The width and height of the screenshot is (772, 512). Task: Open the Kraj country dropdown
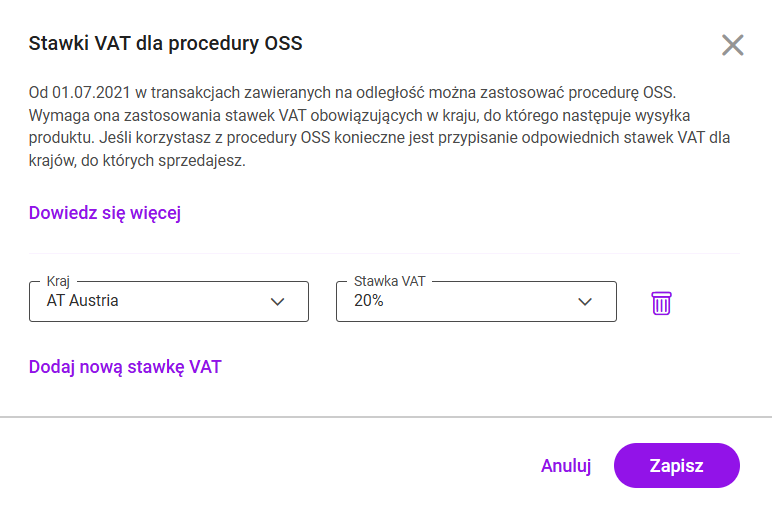(x=168, y=302)
